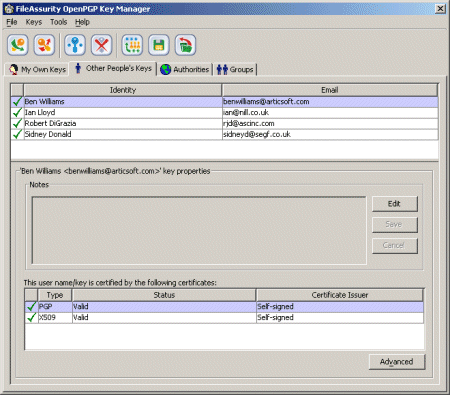The height and width of the screenshot is (395, 450).
Task: Click the Identity column header
Action: point(123,90)
